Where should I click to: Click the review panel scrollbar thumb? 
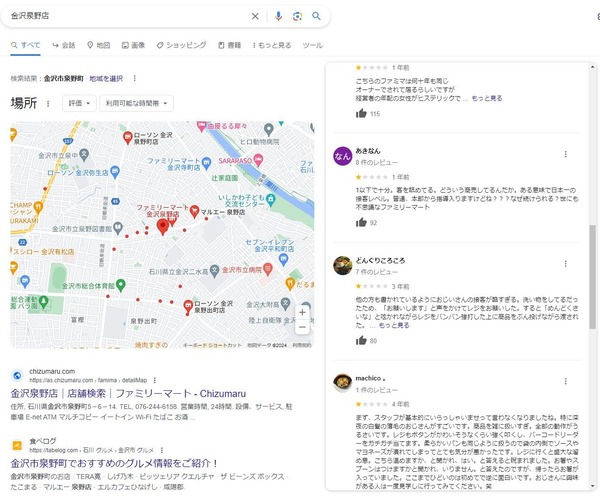(x=592, y=277)
